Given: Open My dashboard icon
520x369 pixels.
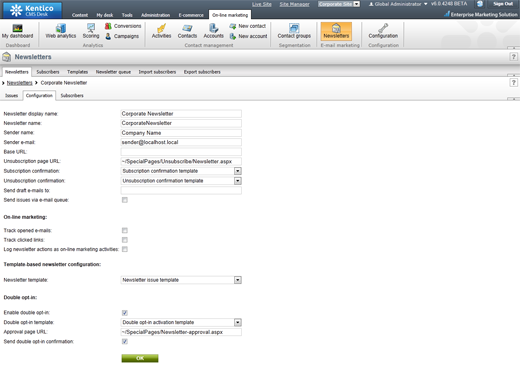Looking at the screenshot, I should 17,31.
